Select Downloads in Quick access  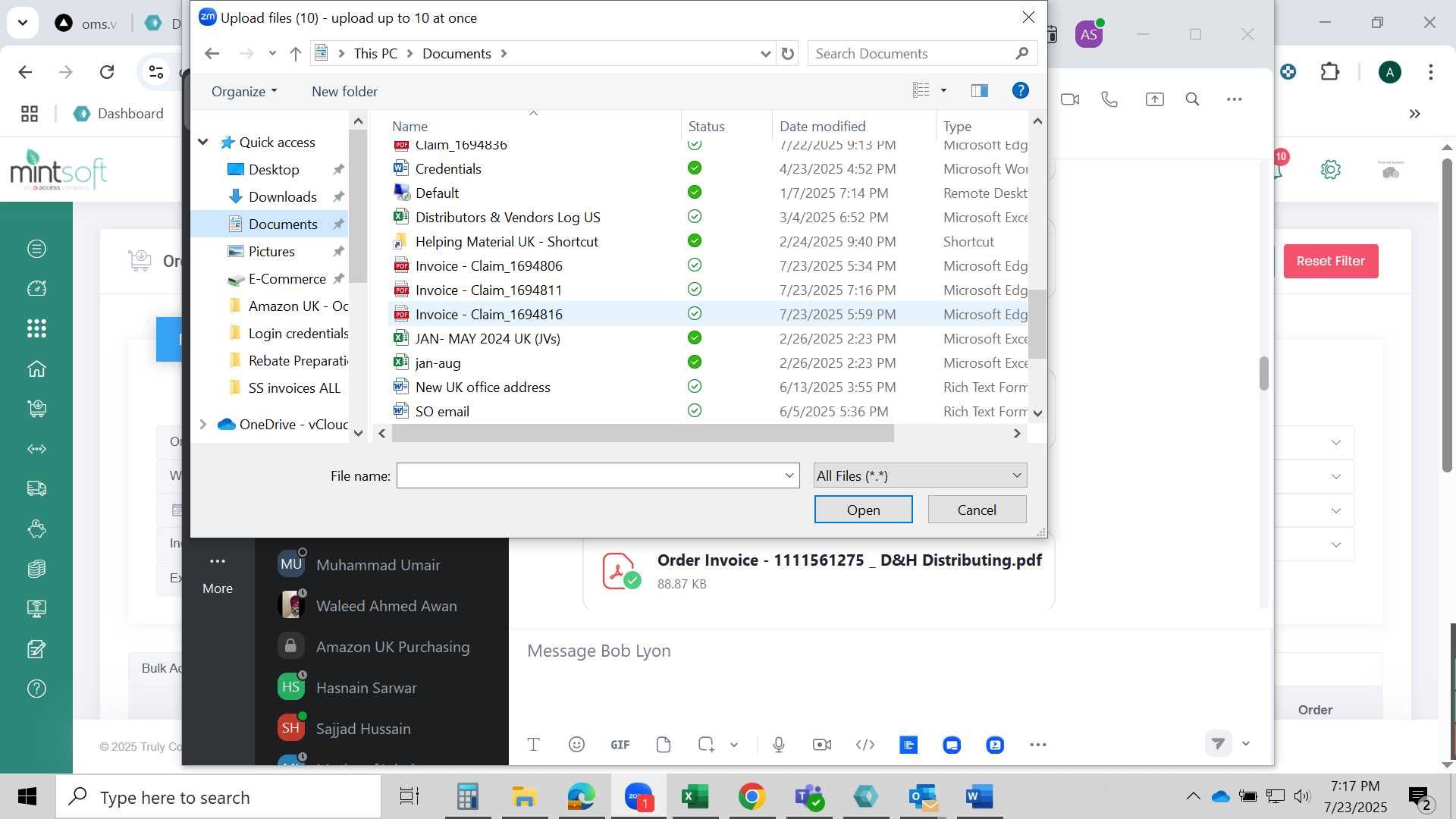pos(283,196)
